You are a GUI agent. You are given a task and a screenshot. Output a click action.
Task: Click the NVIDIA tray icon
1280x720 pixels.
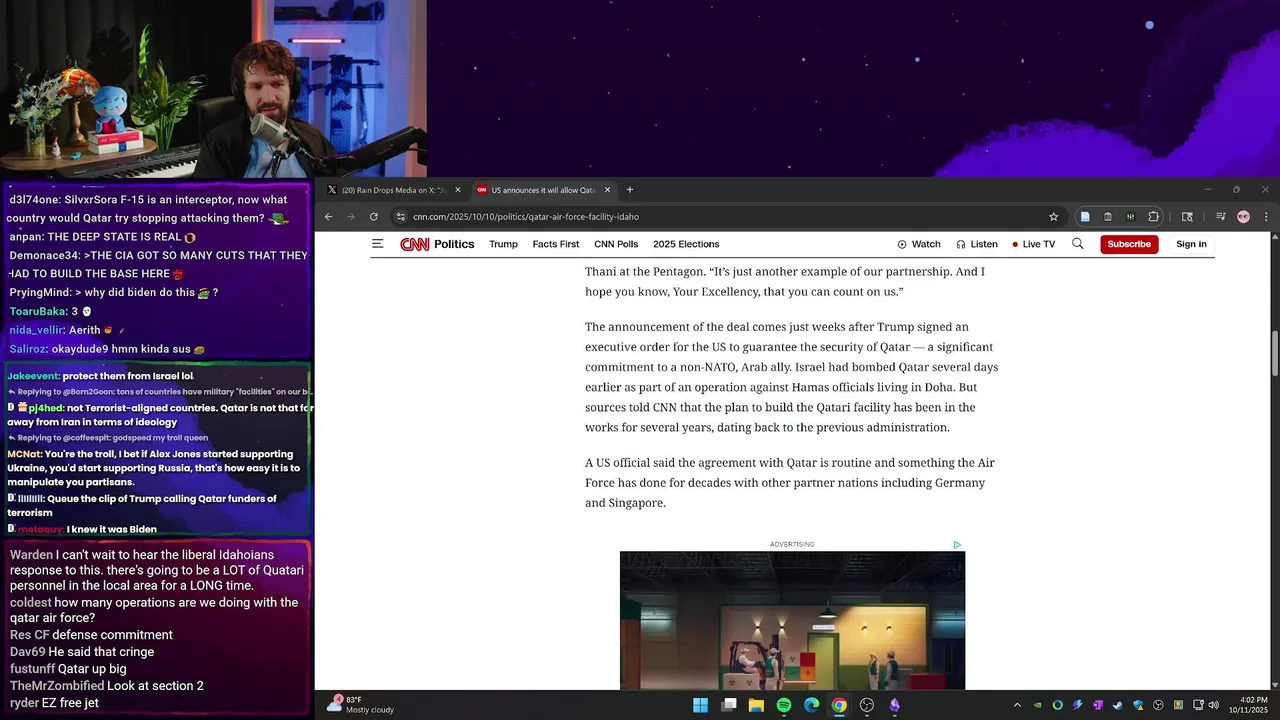[1037, 705]
